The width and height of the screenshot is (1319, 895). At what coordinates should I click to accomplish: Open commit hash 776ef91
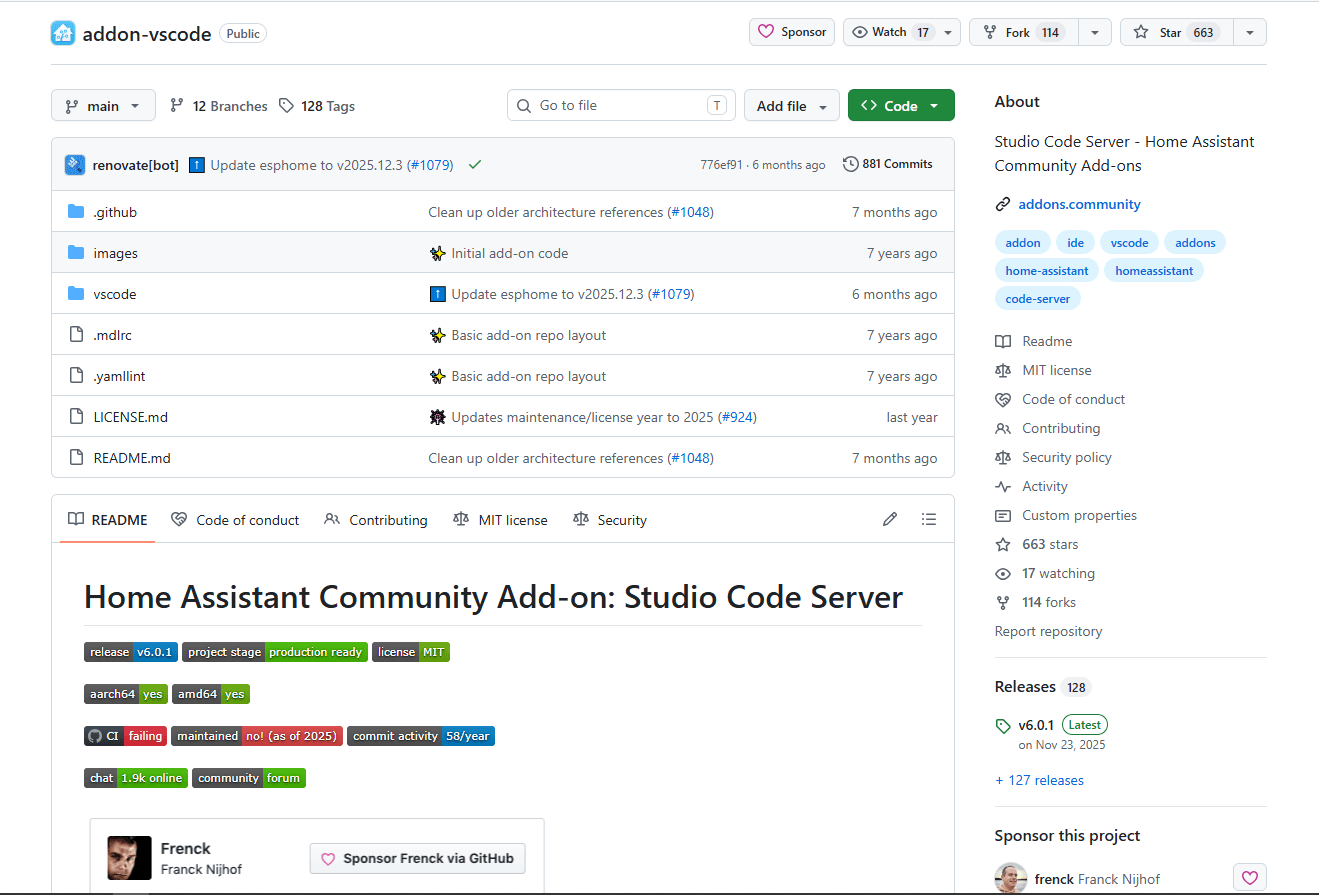tap(721, 165)
